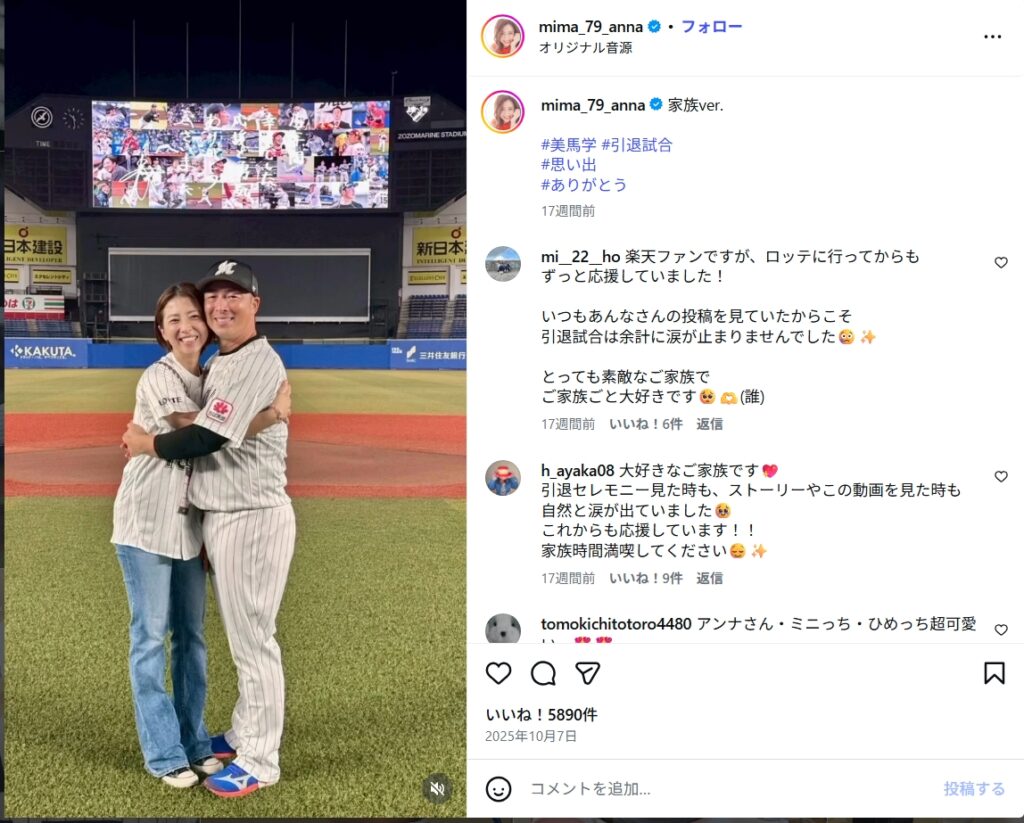View the list of 5890 likes
This screenshot has height=823, width=1024.
click(x=541, y=715)
